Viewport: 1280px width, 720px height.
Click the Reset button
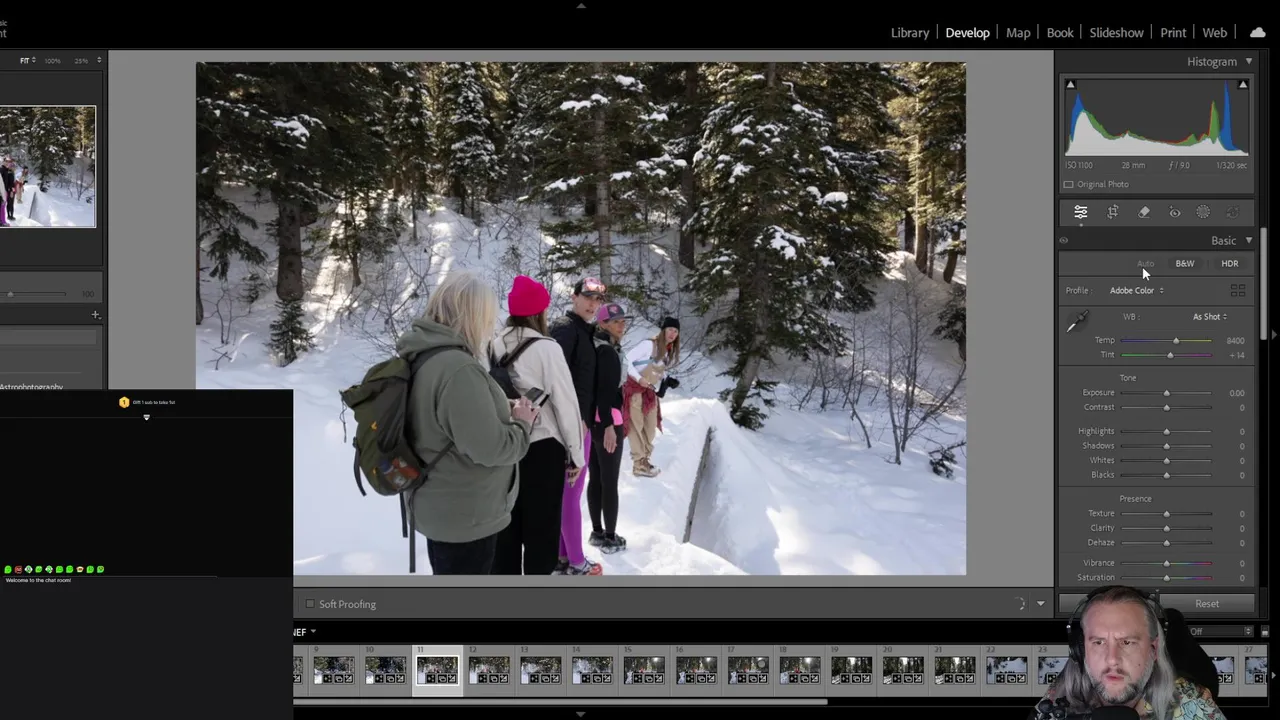point(1207,604)
